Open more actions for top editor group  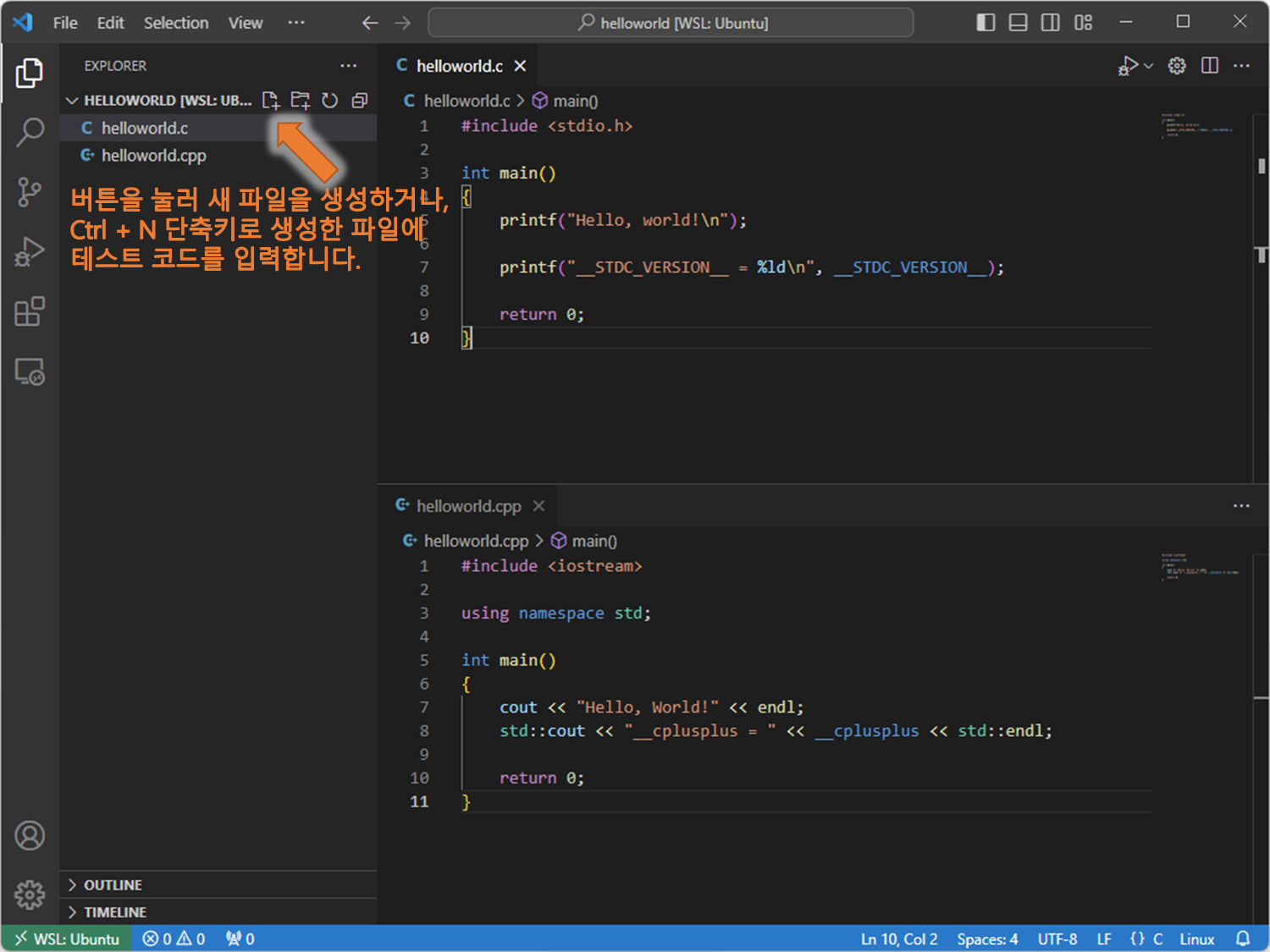[1242, 66]
